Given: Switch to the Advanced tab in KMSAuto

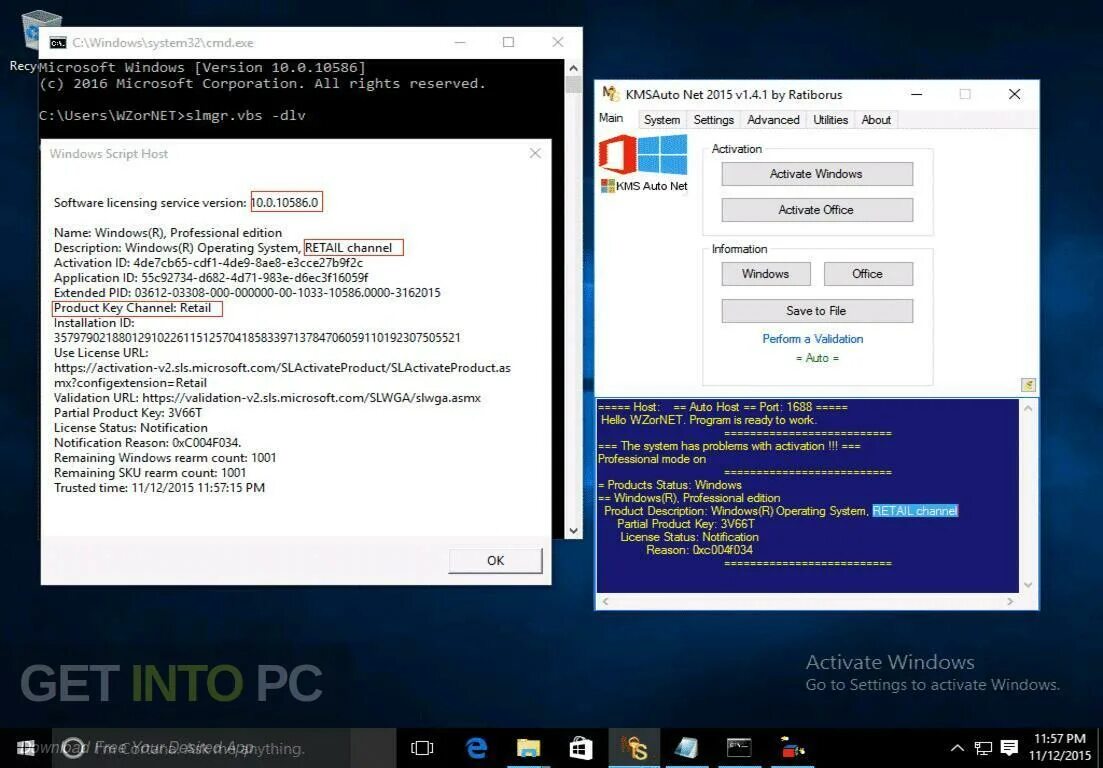Looking at the screenshot, I should tap(773, 120).
